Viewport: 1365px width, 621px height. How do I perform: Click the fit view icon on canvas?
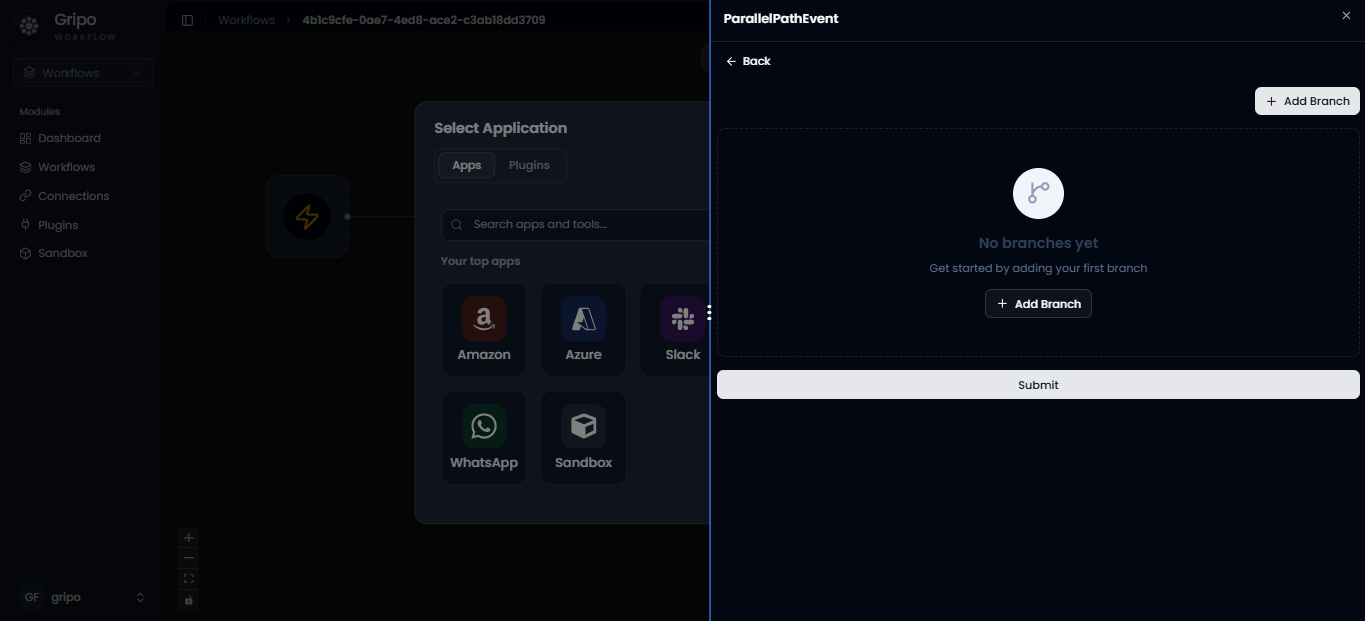[x=189, y=579]
